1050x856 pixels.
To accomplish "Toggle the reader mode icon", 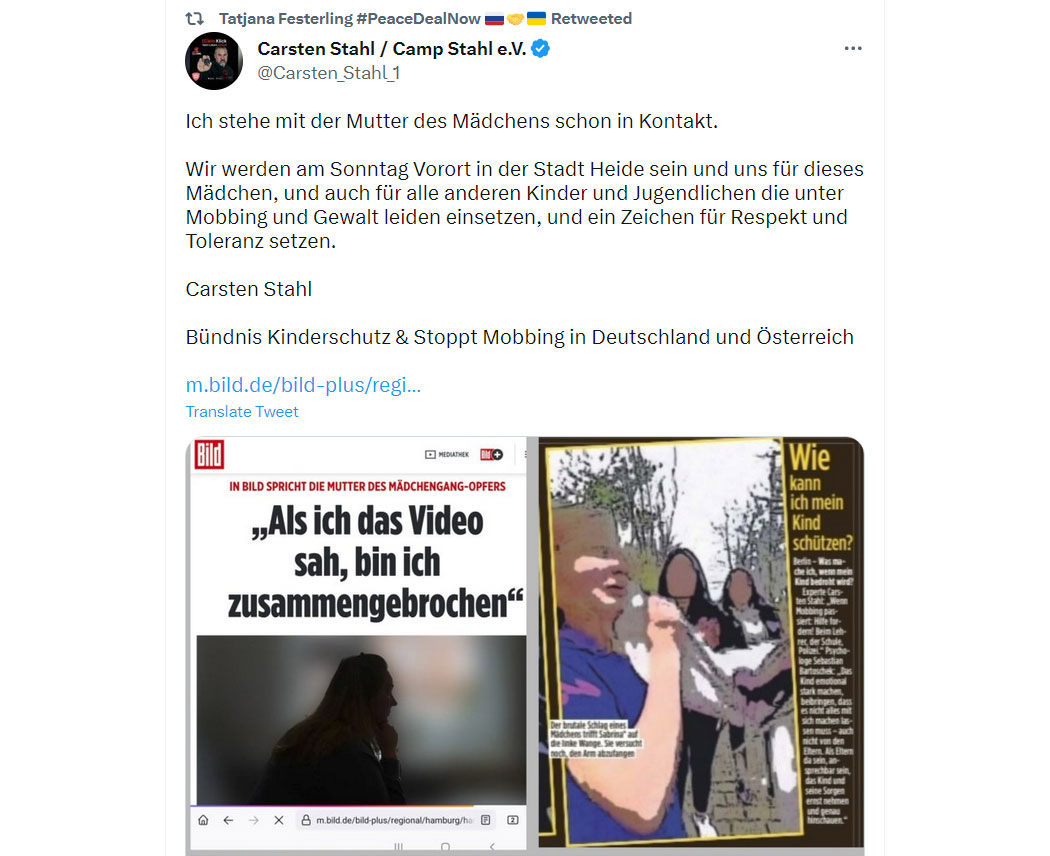I will pyautogui.click(x=486, y=820).
